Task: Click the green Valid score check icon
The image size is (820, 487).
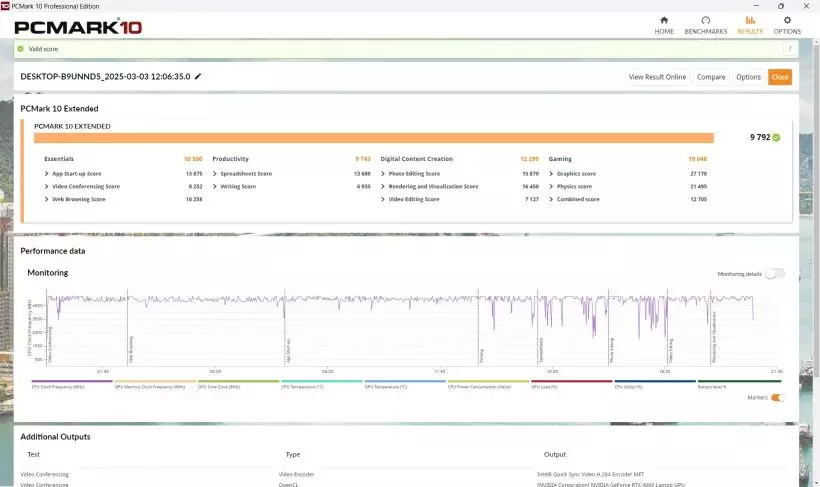Action: [21, 48]
